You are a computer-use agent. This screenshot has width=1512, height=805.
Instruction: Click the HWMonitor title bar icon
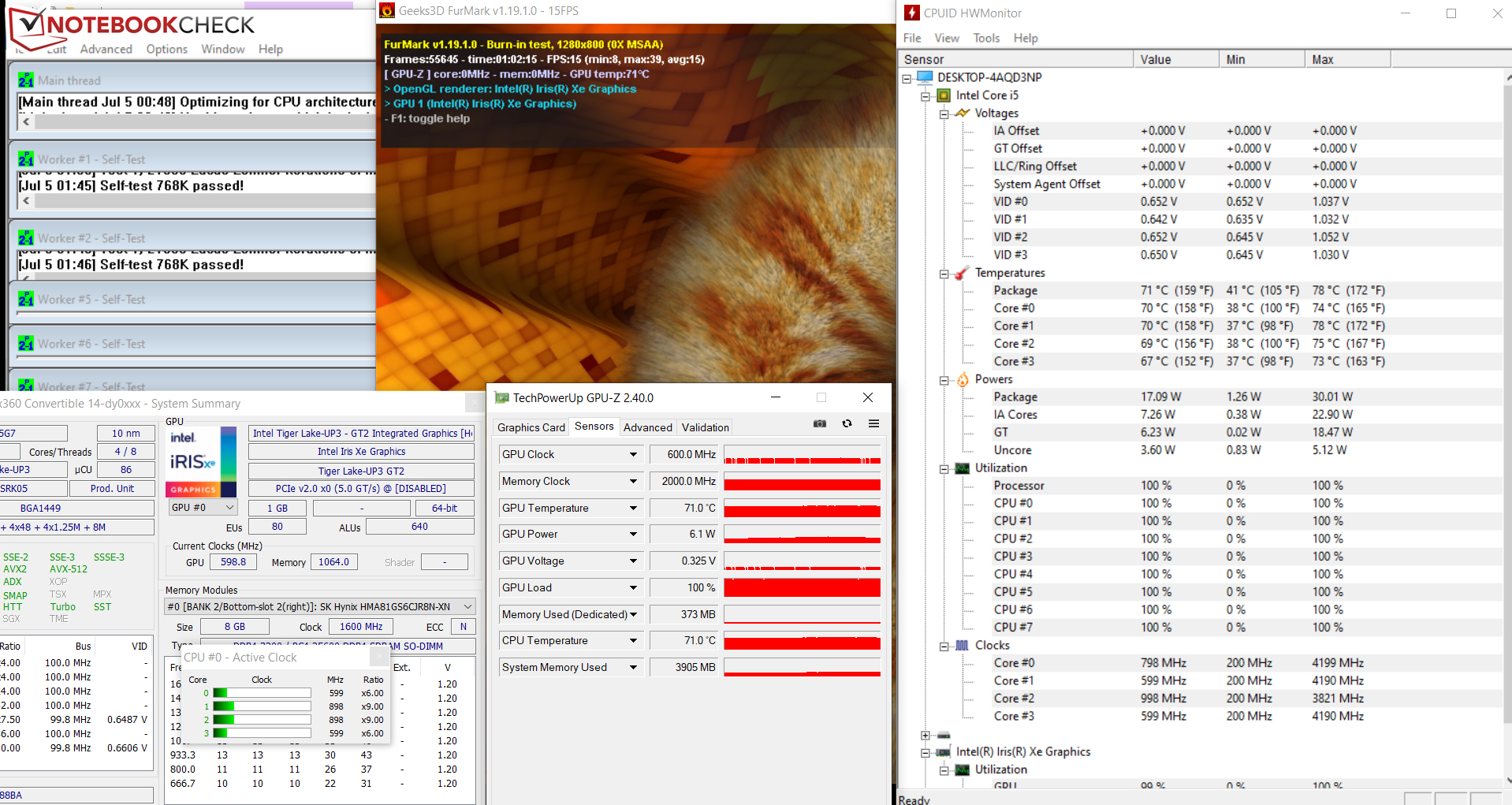click(911, 13)
